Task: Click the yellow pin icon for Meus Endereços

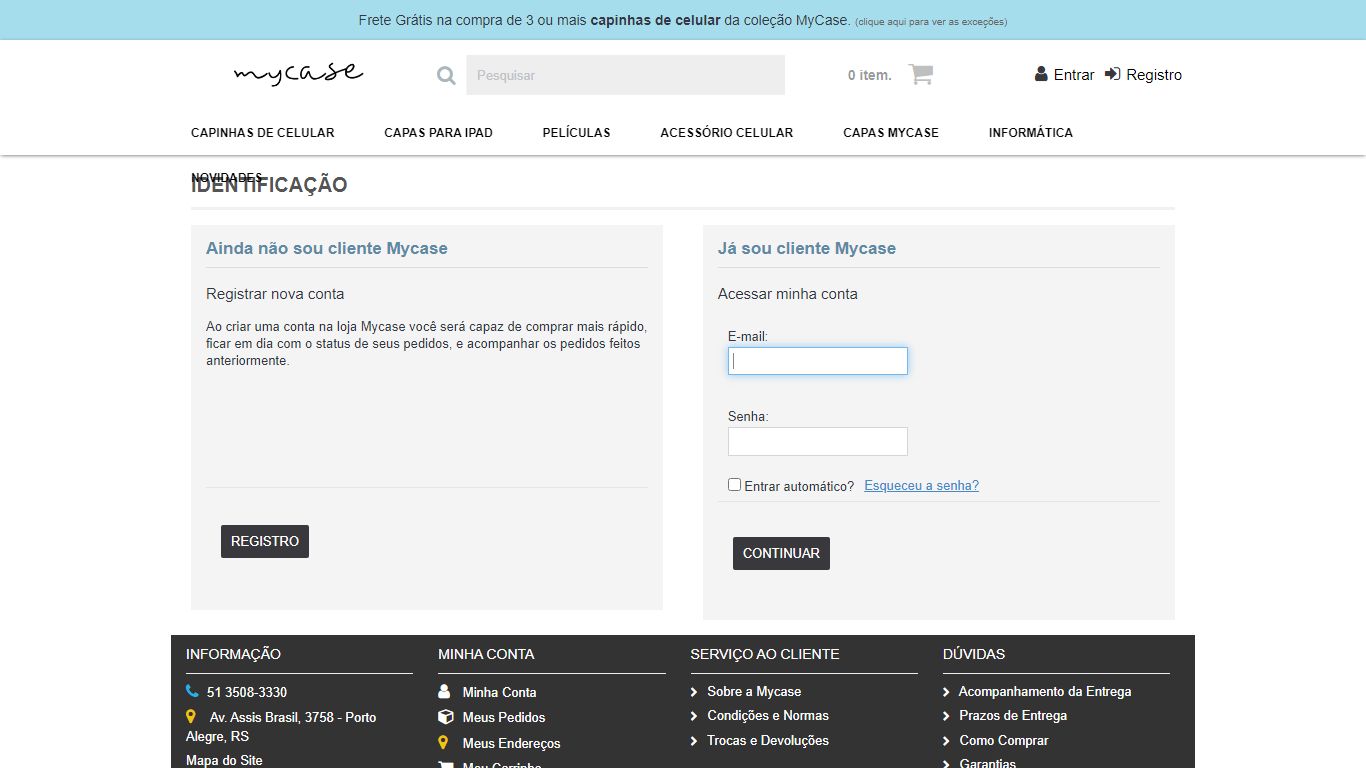Action: click(444, 742)
